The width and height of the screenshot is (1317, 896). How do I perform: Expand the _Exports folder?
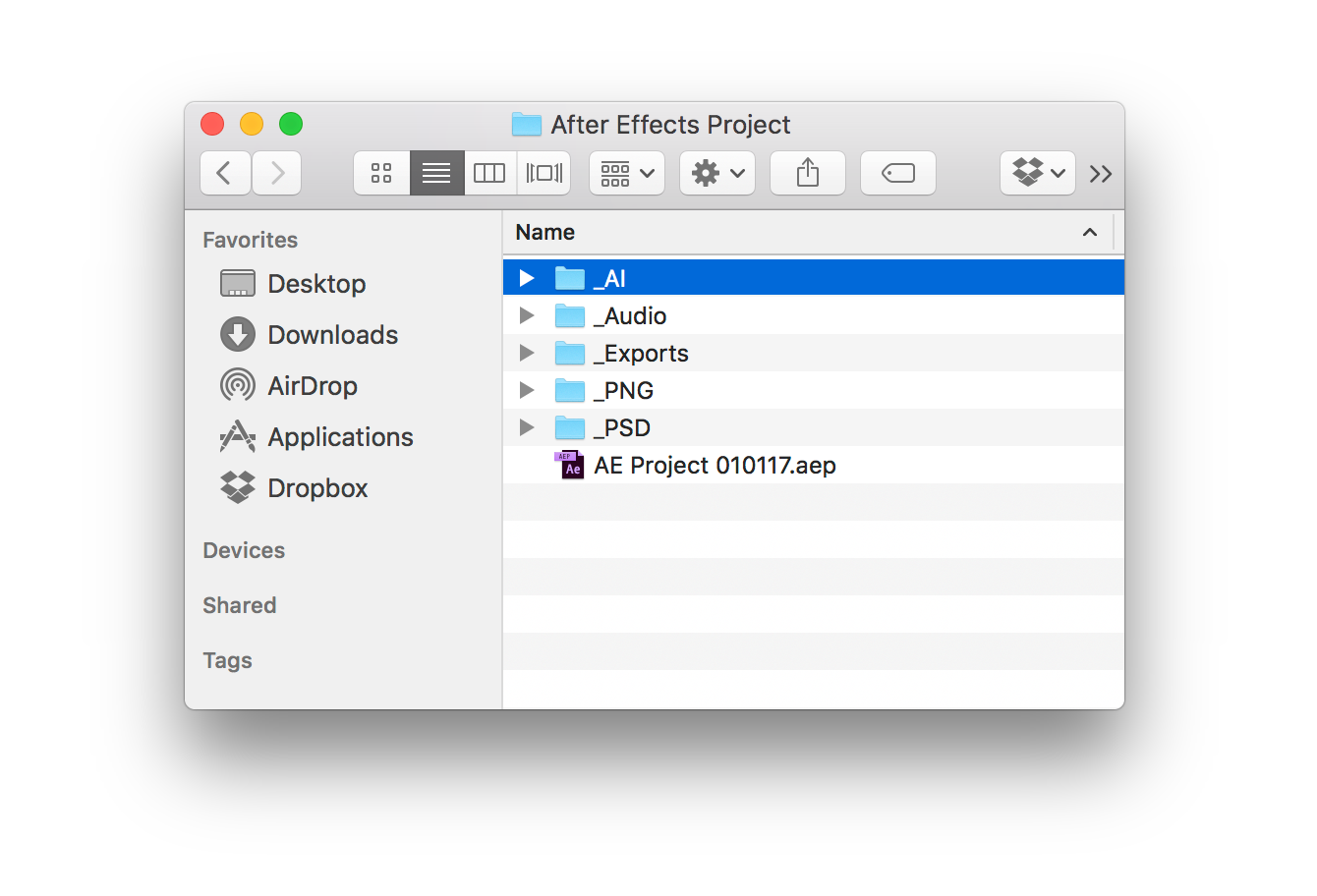point(527,354)
